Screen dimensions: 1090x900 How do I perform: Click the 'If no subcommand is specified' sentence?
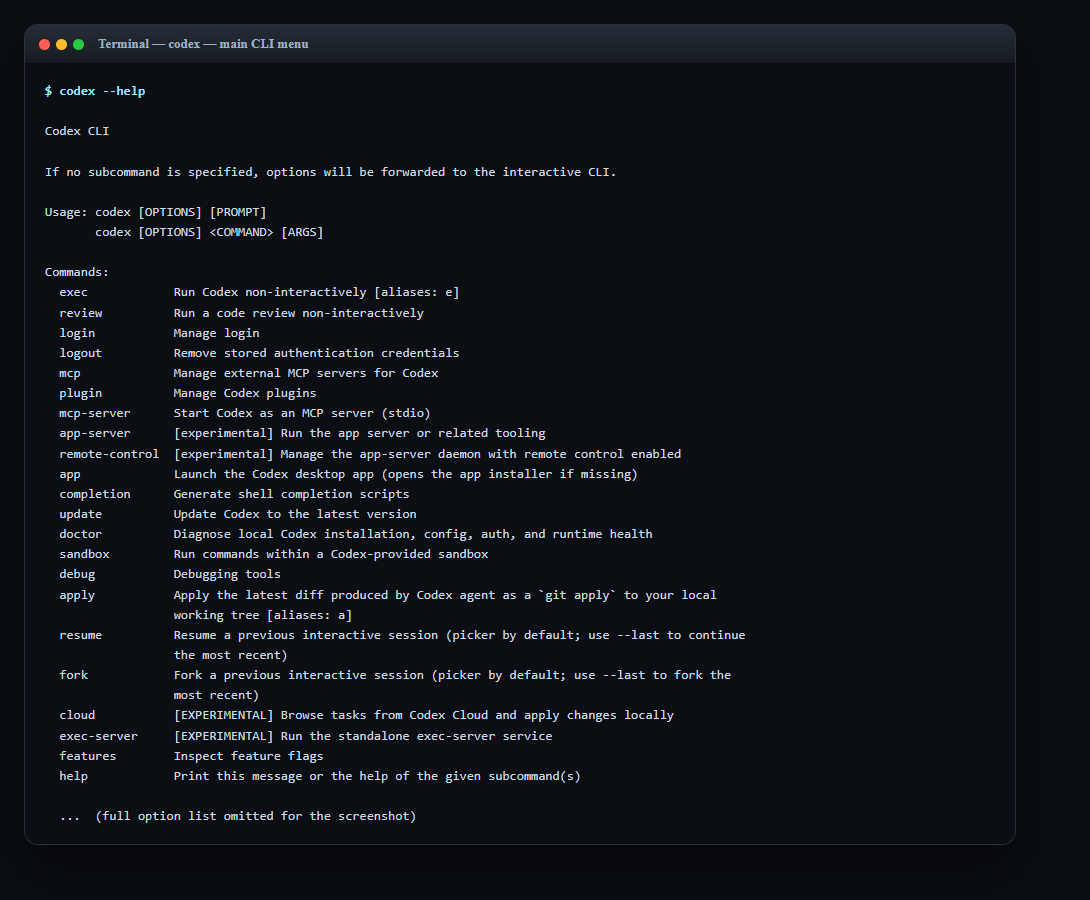click(330, 172)
